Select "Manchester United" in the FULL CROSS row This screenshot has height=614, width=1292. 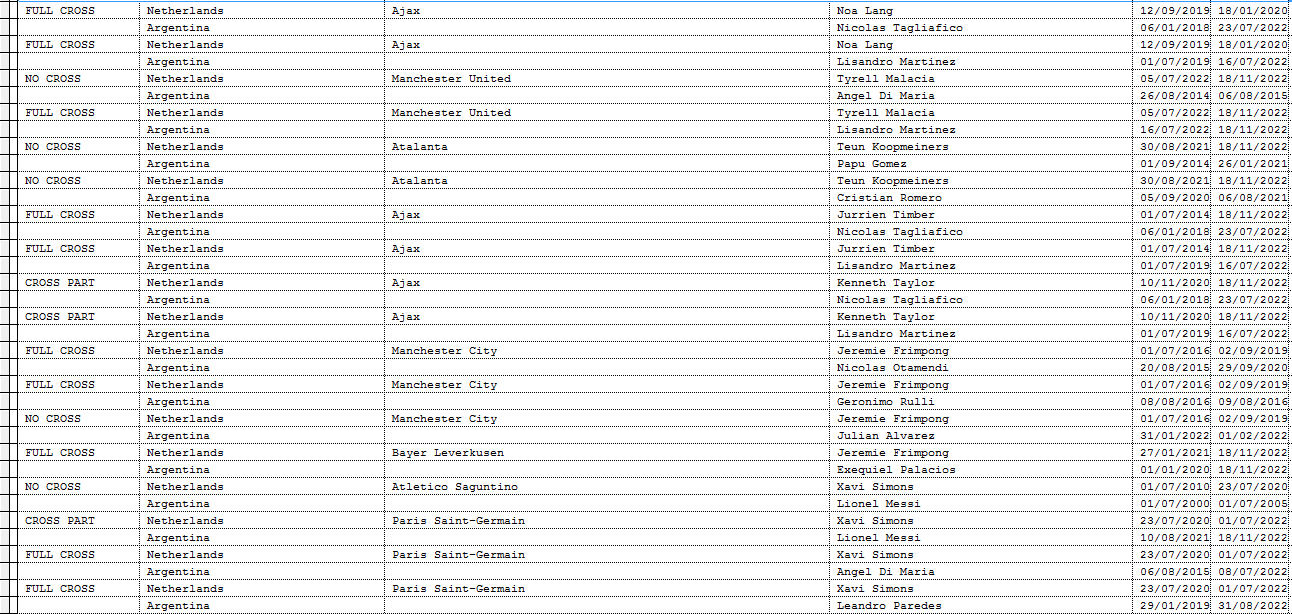[x=451, y=113]
